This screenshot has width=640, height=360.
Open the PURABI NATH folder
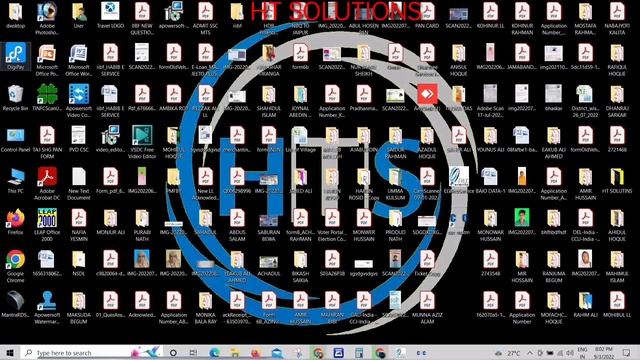[x=142, y=224]
